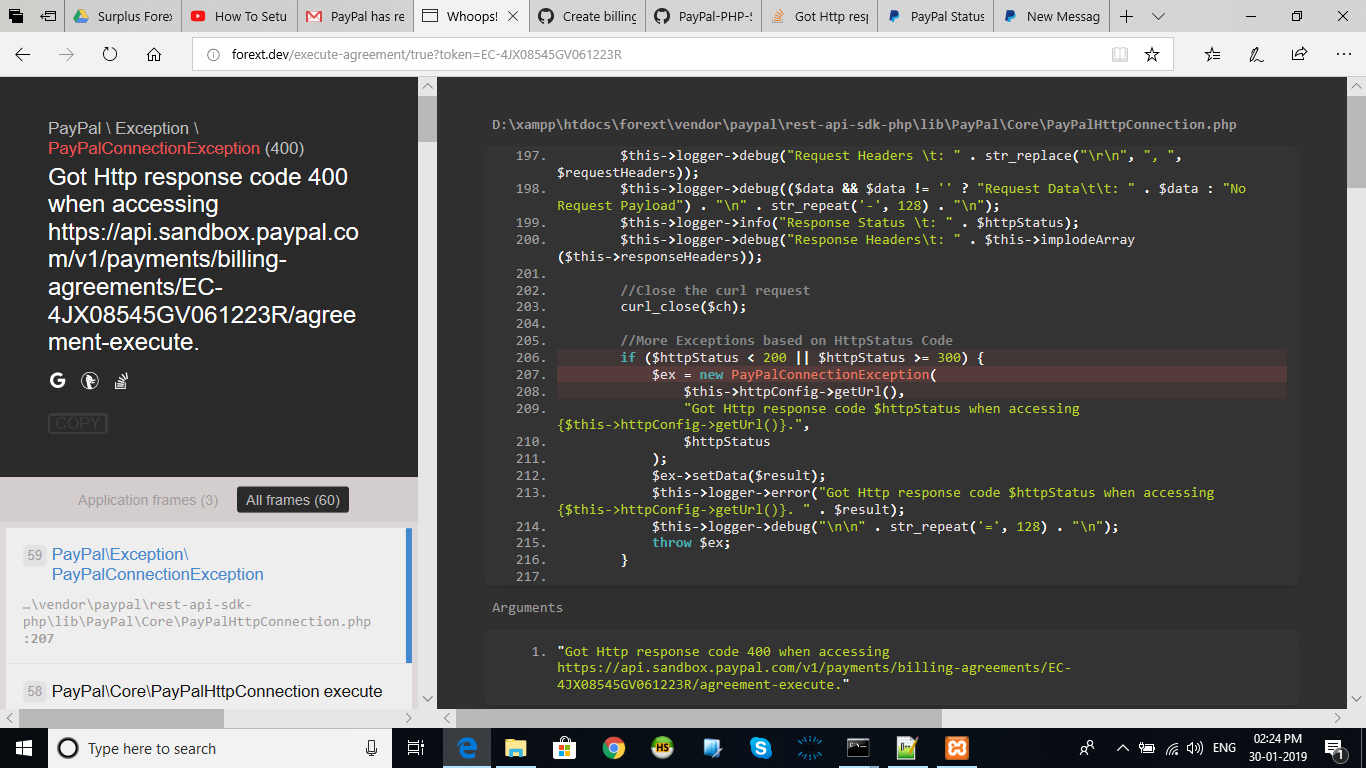Click the error message heading text
1366x768 pixels.
tap(203, 260)
